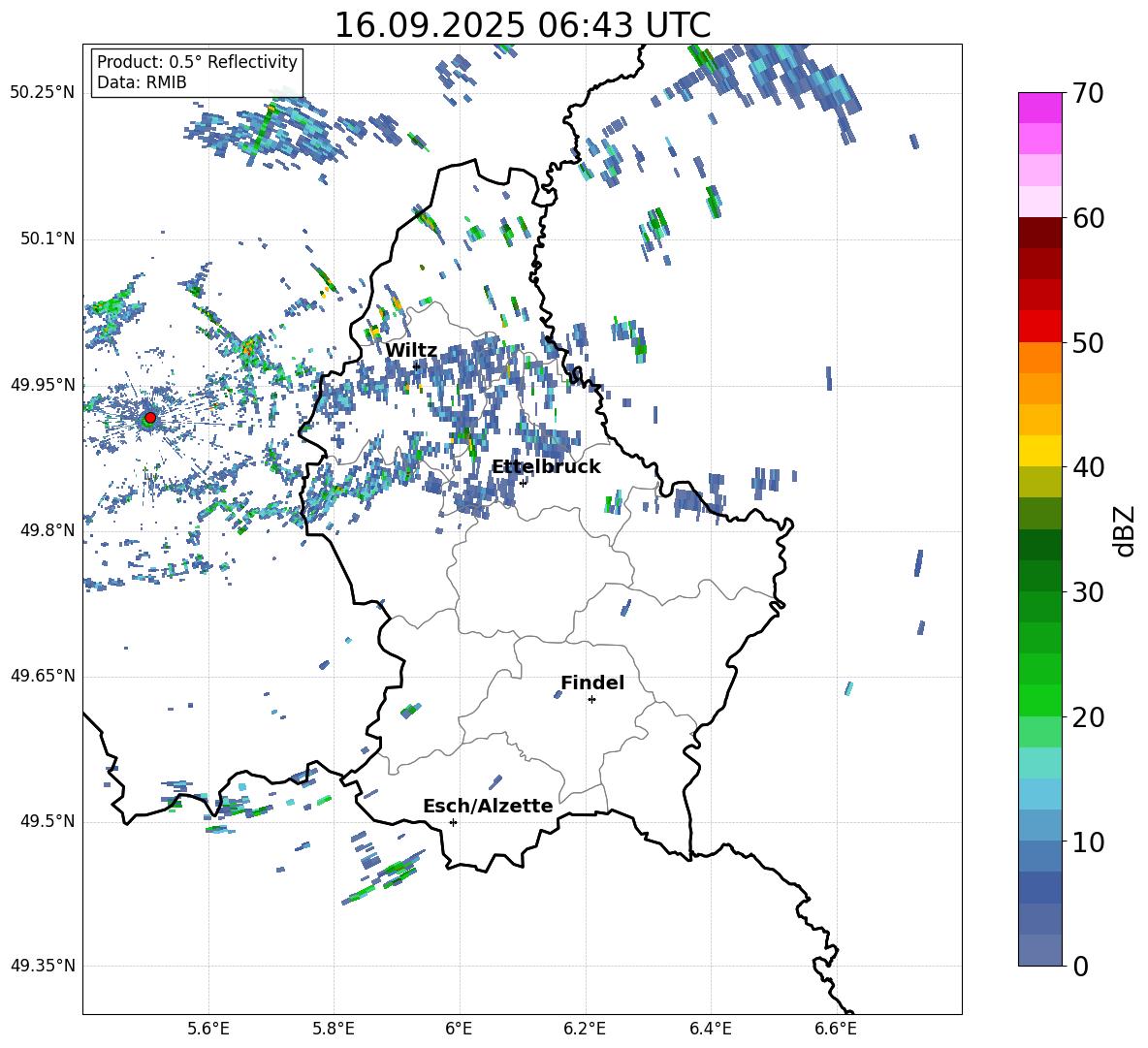
Task: Click the 40 tick on the colorbar
Action: coord(1088,467)
